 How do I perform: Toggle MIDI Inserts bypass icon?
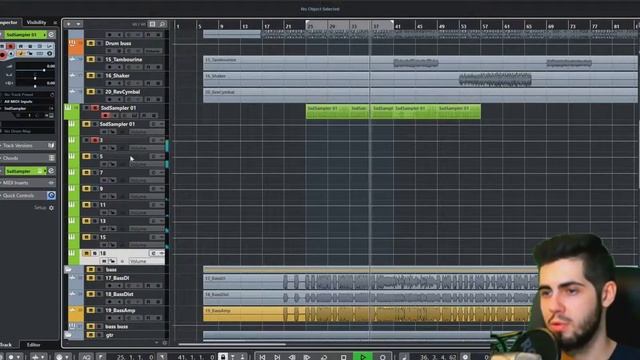(51, 183)
